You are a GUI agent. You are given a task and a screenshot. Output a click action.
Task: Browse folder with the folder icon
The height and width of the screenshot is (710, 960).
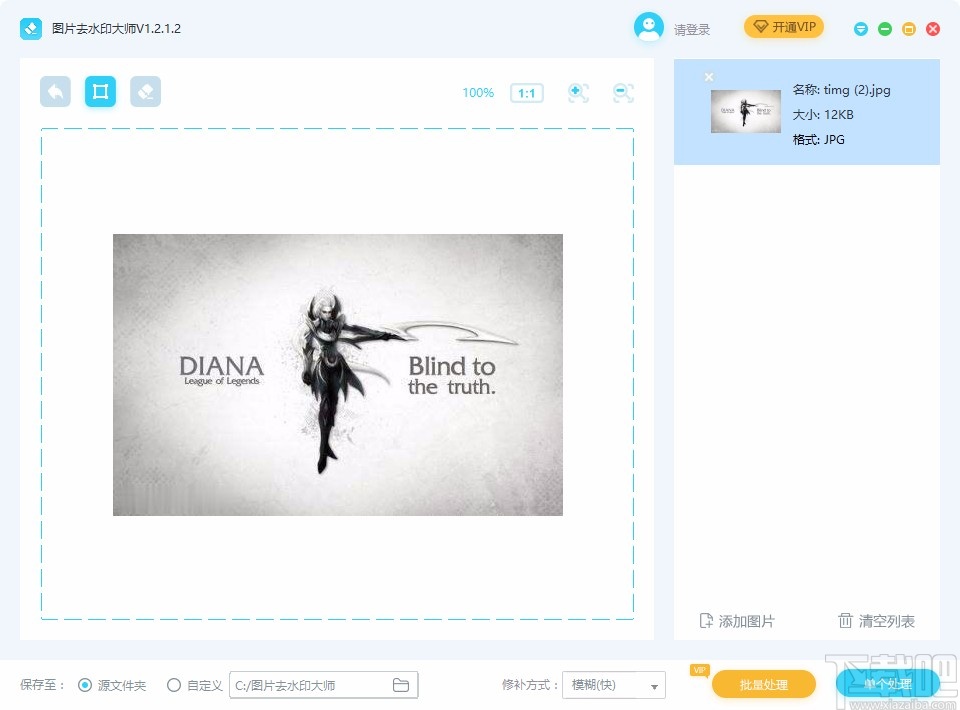coord(401,685)
